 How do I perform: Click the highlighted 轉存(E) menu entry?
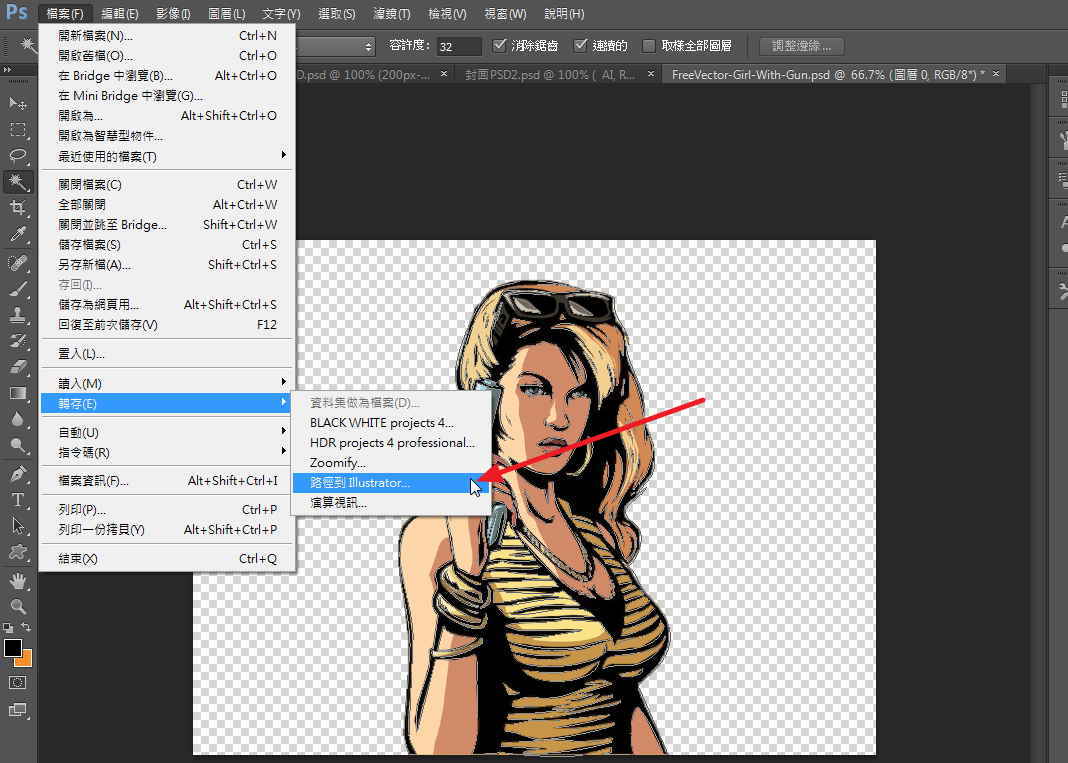click(167, 403)
